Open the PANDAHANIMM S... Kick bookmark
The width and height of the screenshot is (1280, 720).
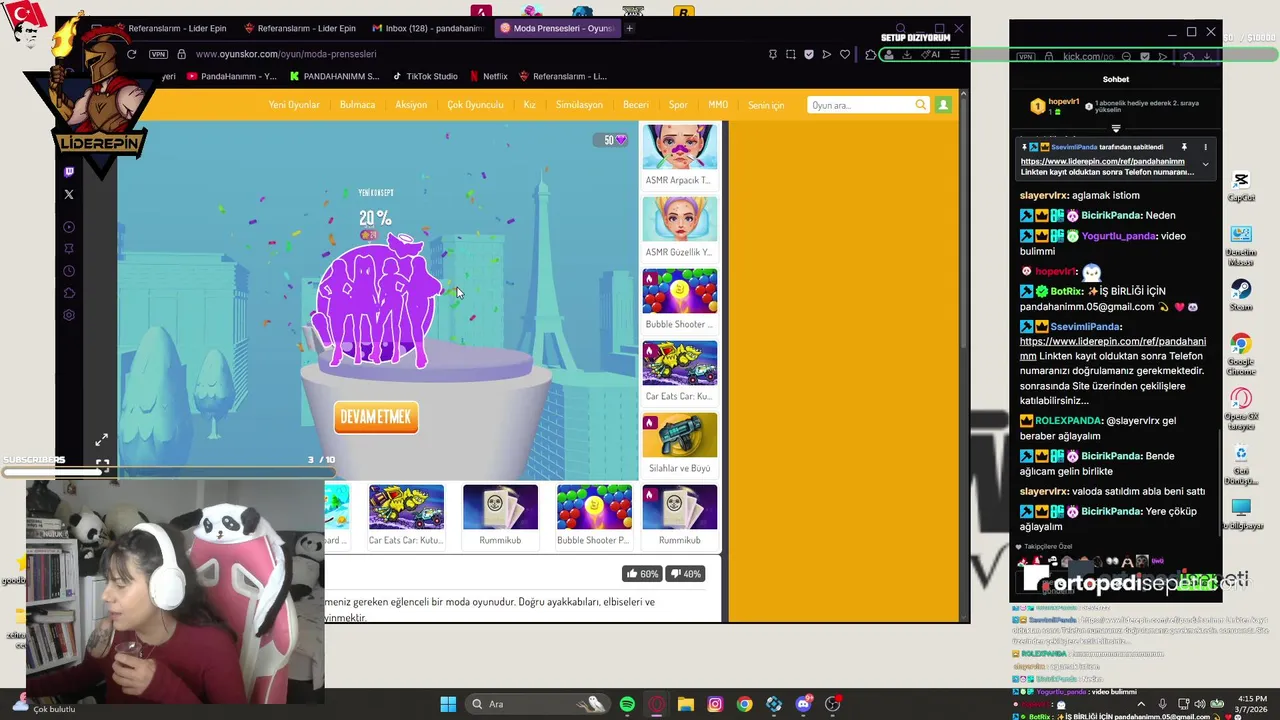[335, 76]
